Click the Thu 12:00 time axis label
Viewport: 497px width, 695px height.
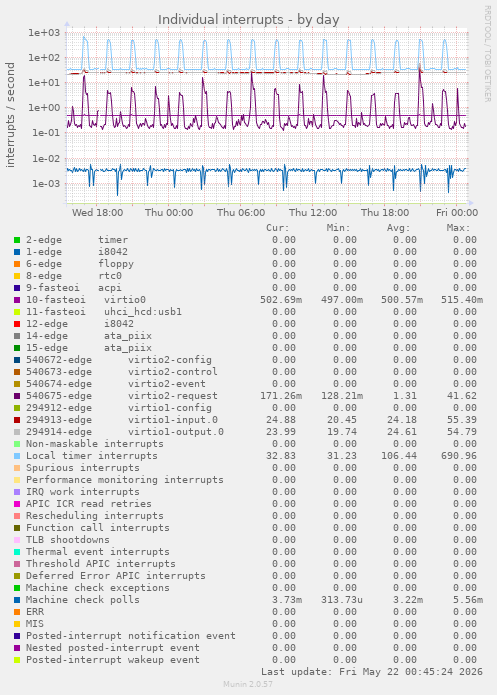pos(313,213)
